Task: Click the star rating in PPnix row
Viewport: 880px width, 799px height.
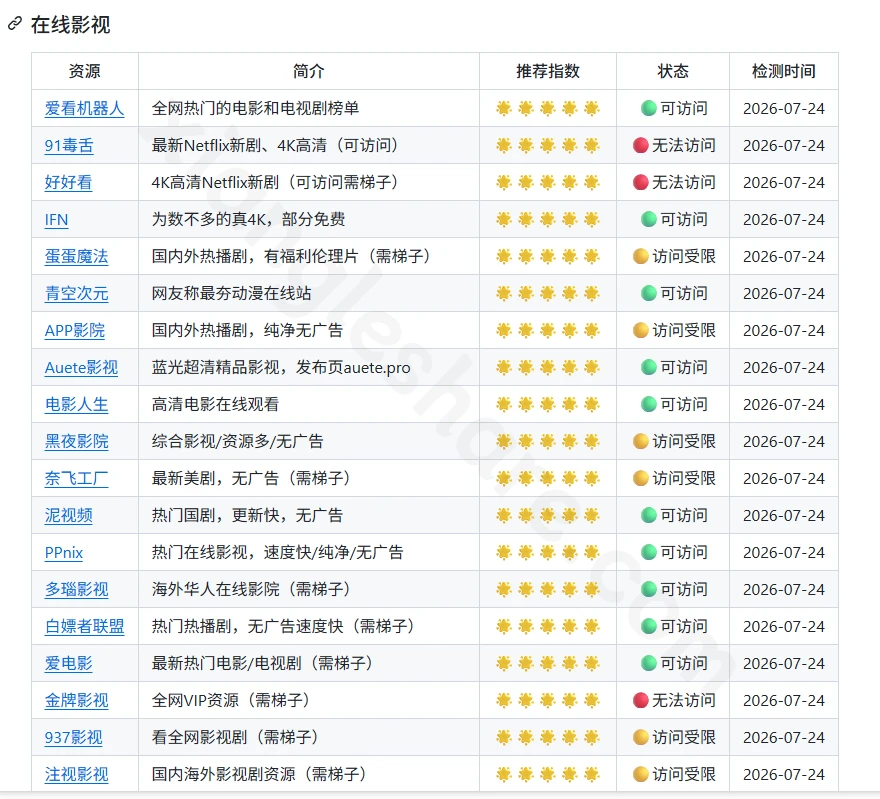Action: pyautogui.click(x=548, y=553)
